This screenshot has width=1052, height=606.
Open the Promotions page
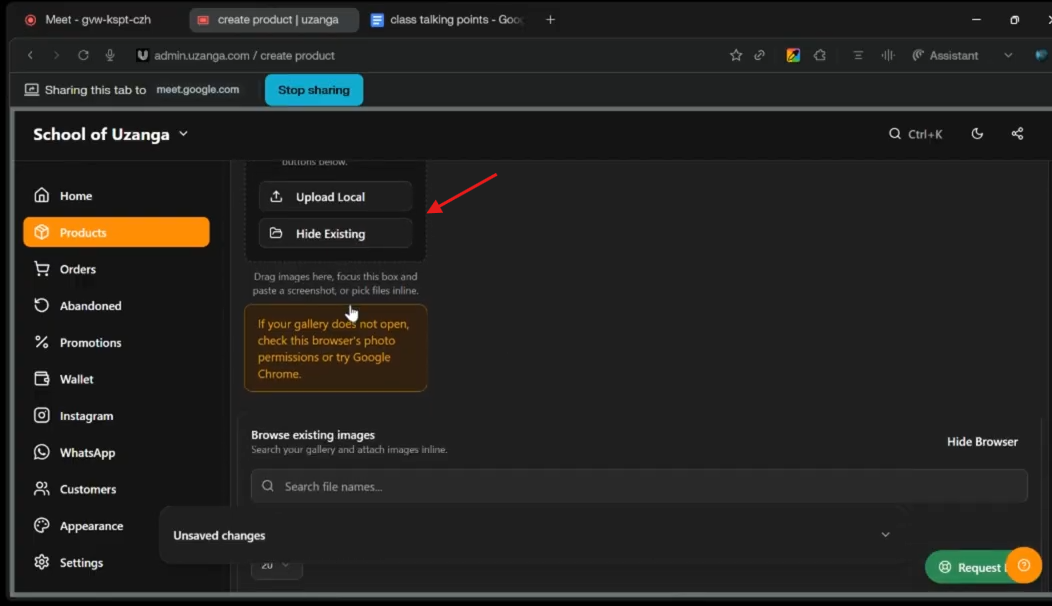click(116, 342)
